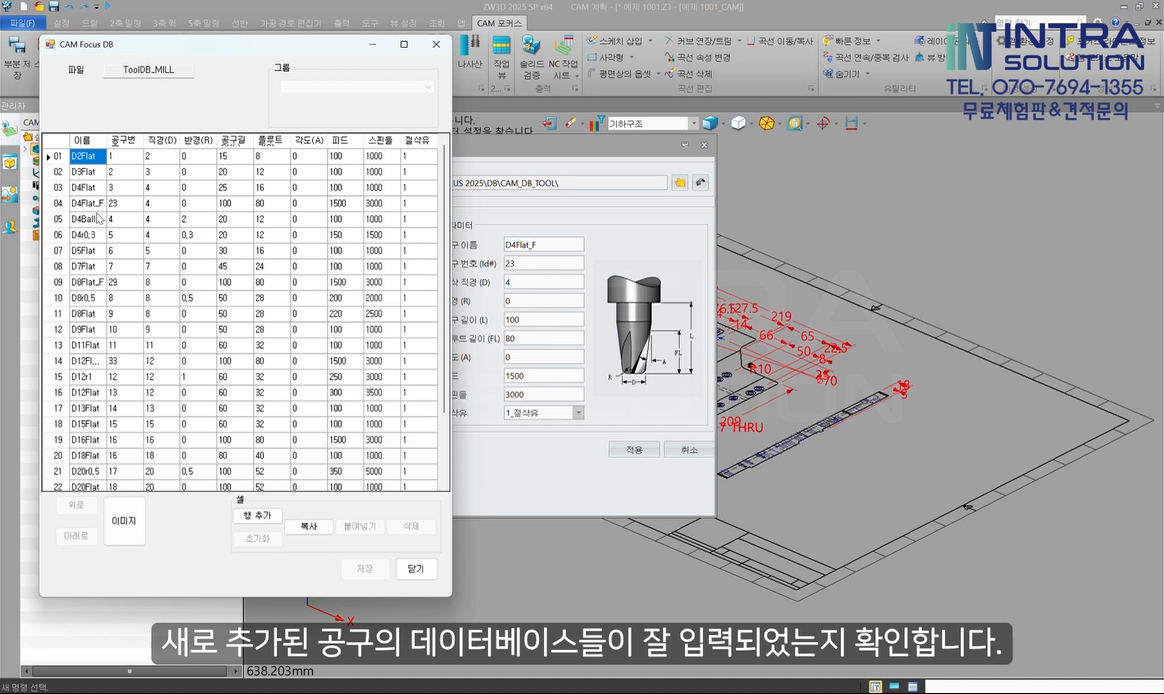Select the D8Flat_F row in tool table

(x=241, y=282)
